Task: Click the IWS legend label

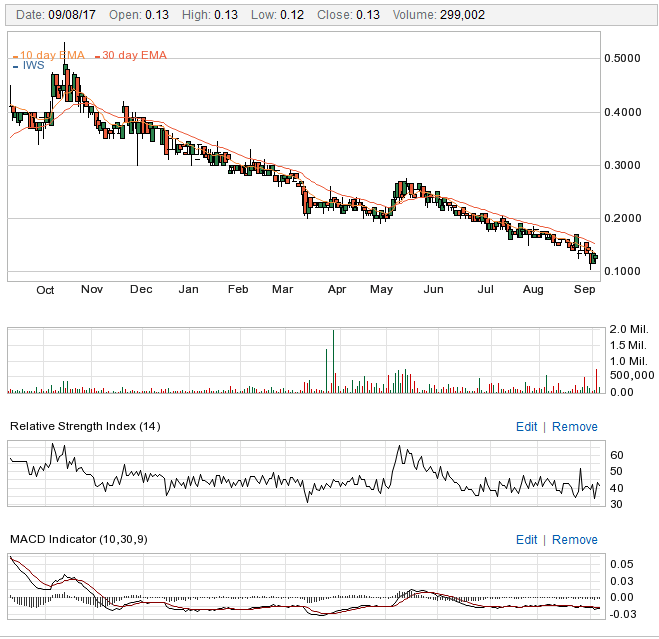Action: click(33, 66)
